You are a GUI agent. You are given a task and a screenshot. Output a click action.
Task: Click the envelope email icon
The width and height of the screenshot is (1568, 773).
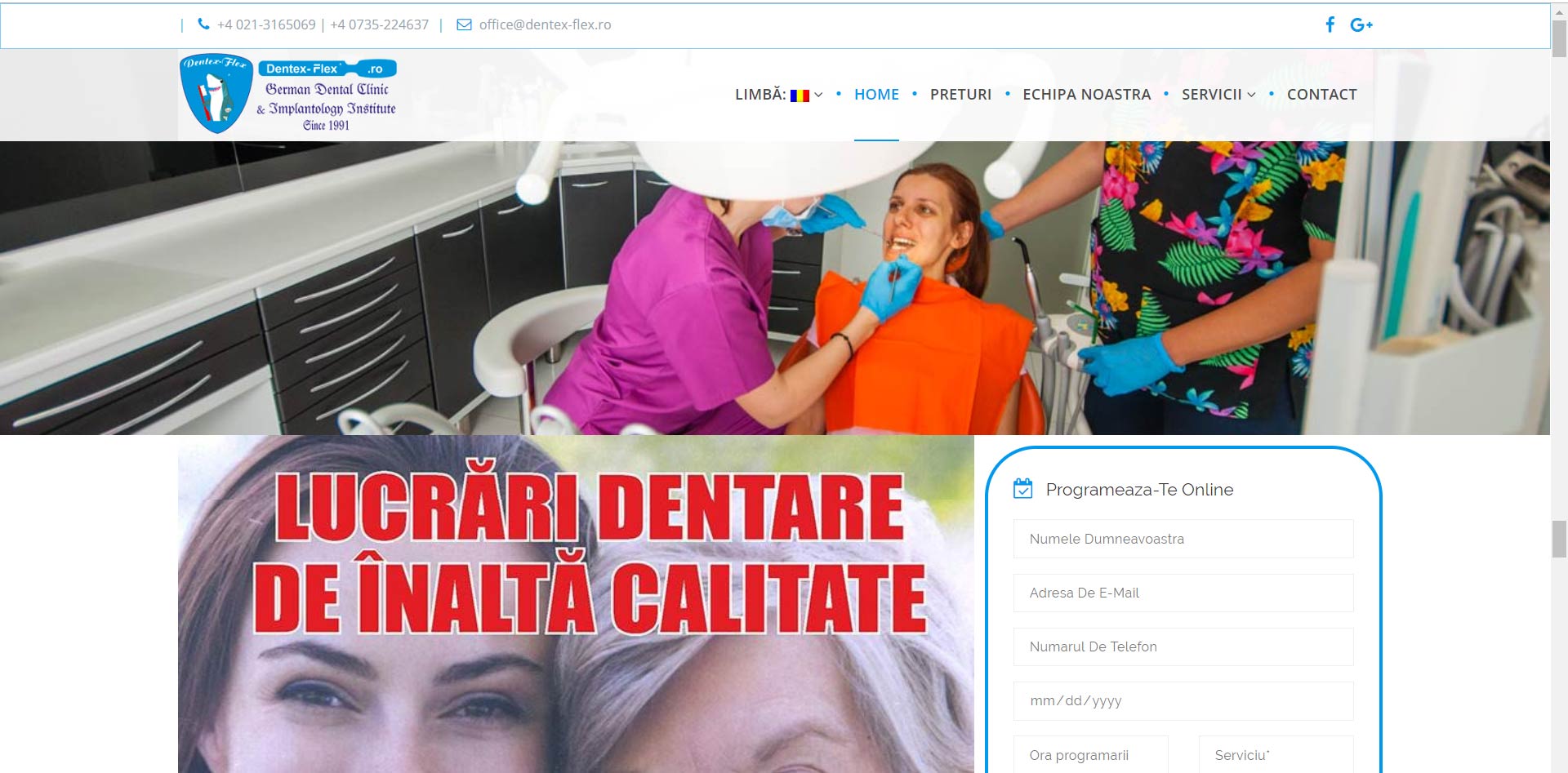464,24
